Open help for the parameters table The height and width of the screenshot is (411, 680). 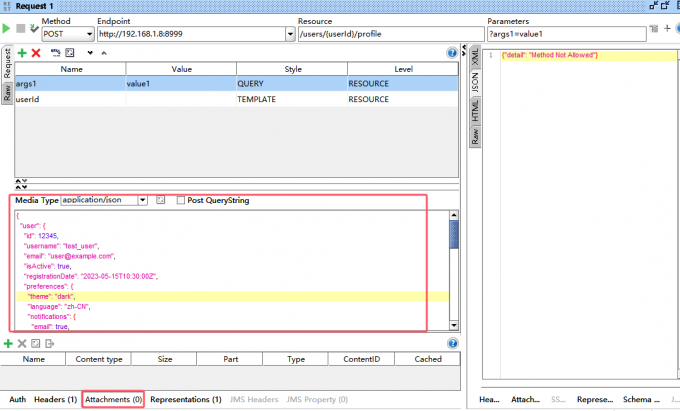point(452,53)
